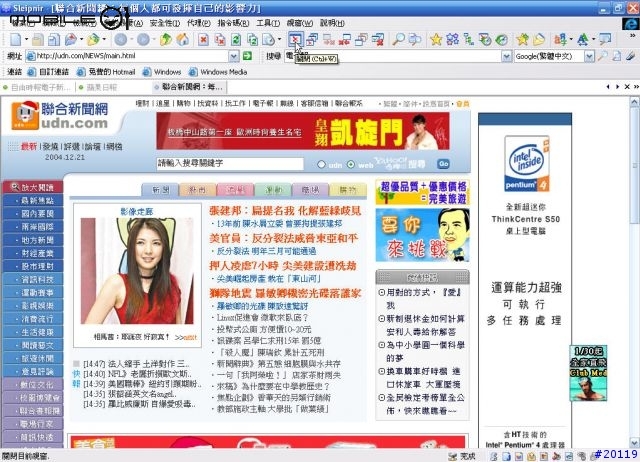Open the Back button history dropdown arrow

pos(131,40)
